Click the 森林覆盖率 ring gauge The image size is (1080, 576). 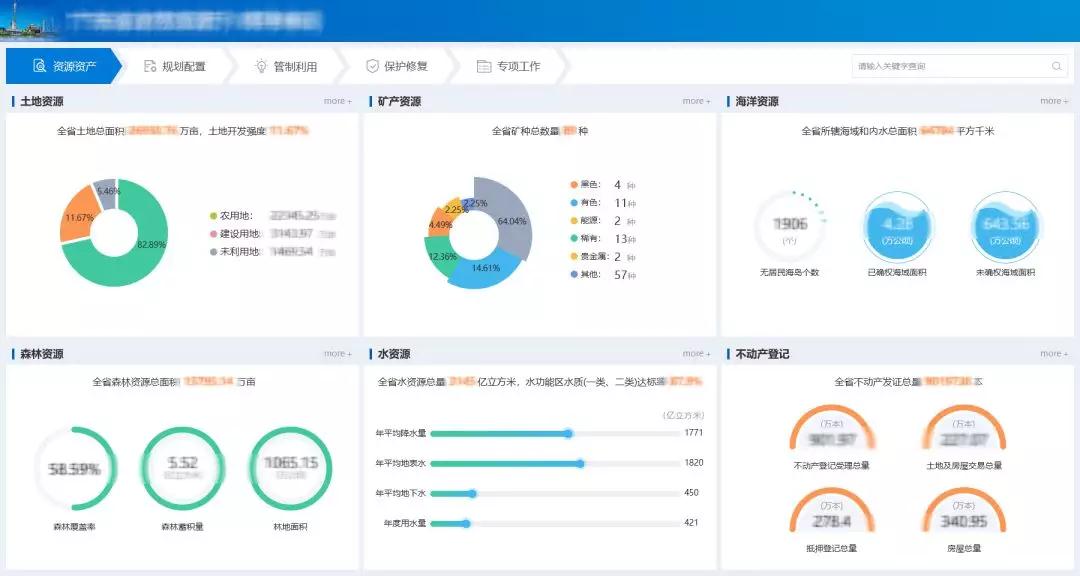(x=74, y=469)
